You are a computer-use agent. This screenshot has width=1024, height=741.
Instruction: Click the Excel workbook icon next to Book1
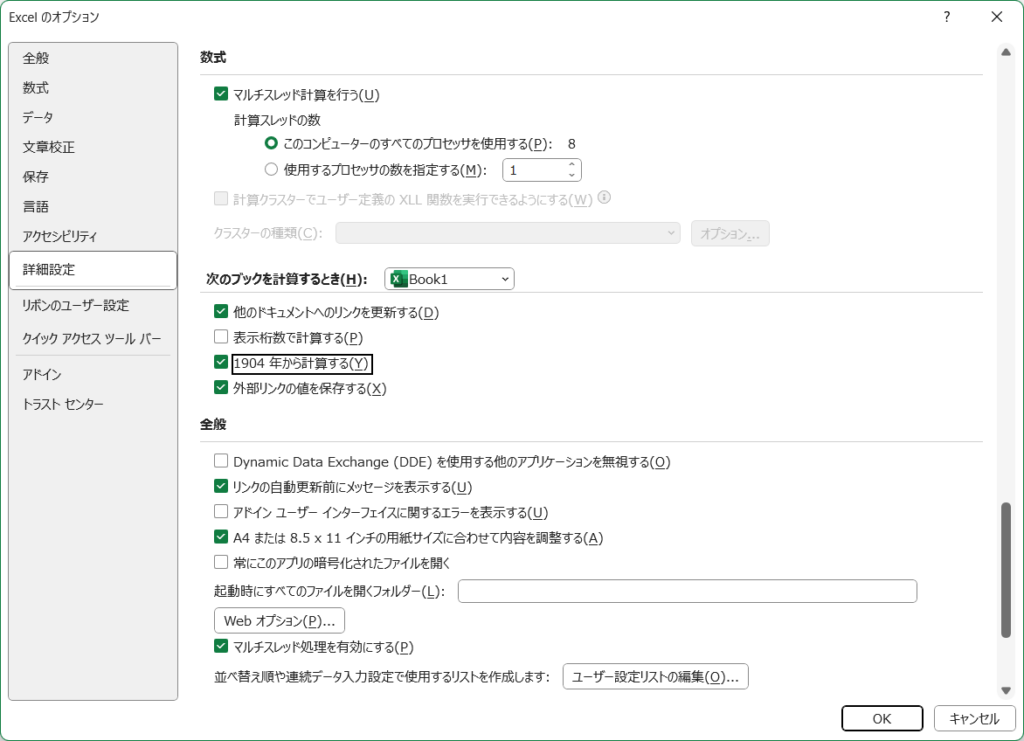pos(401,279)
